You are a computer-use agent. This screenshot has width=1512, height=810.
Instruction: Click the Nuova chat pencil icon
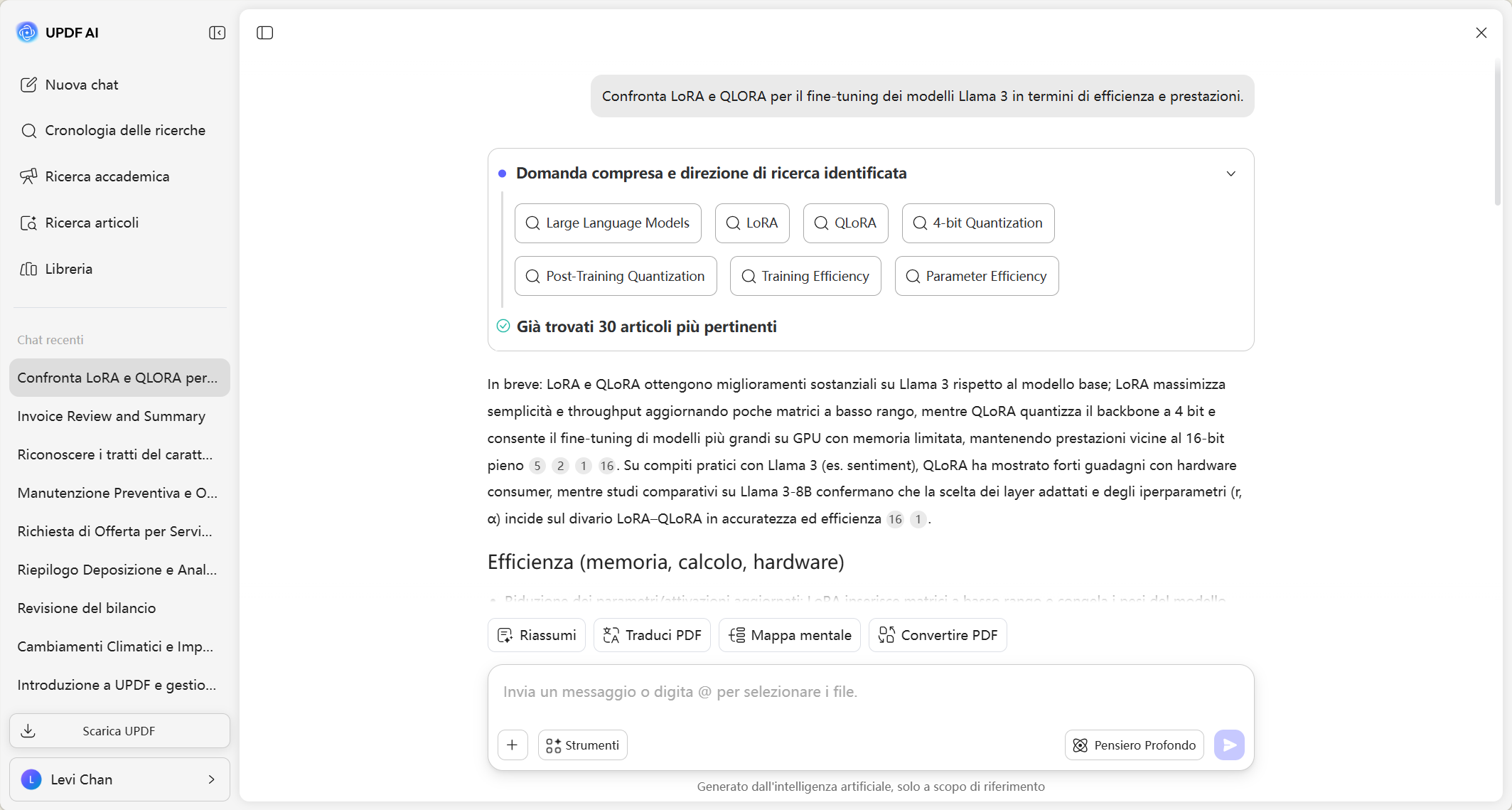(x=28, y=85)
